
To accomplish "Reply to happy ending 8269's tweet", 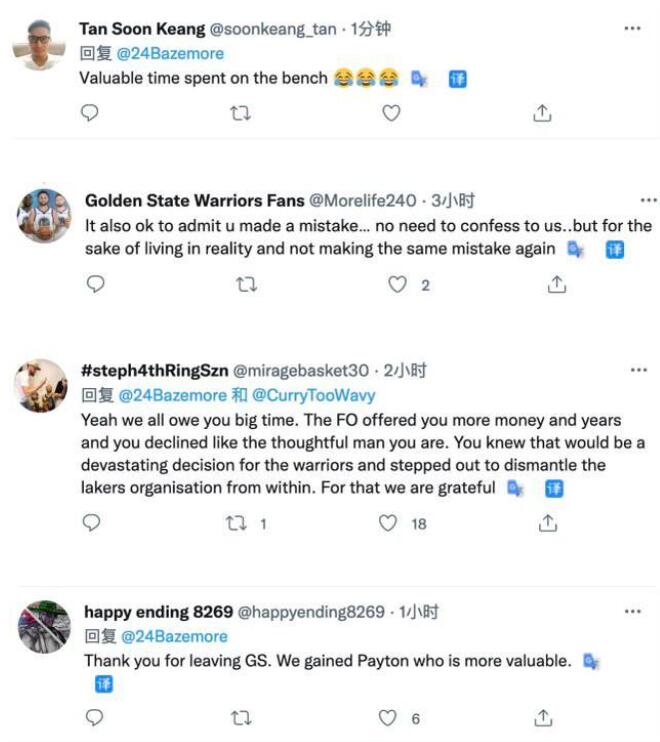I will coord(93,717).
